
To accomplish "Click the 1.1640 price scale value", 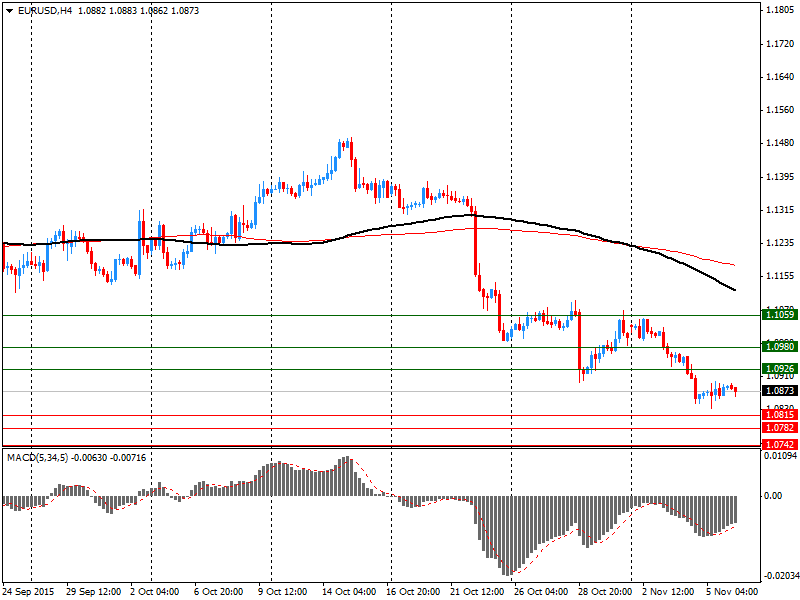I will 780,77.
